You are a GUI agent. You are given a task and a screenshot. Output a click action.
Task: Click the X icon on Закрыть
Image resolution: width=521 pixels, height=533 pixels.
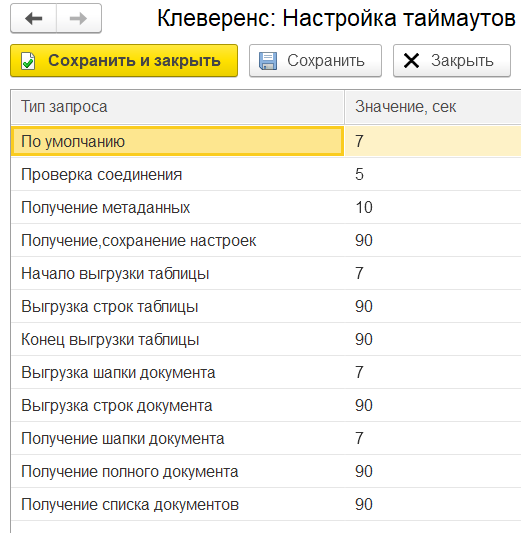tap(411, 61)
